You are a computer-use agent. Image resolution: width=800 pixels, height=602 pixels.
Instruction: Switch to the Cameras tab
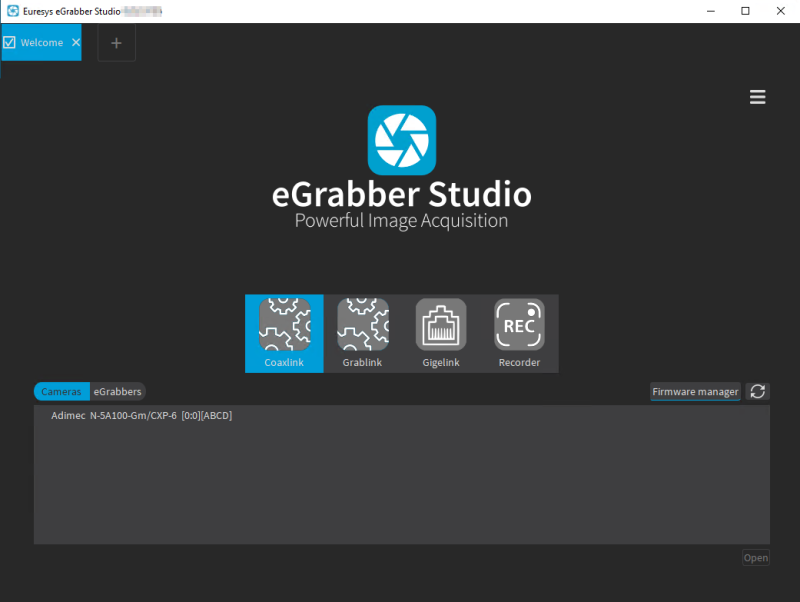pyautogui.click(x=60, y=391)
